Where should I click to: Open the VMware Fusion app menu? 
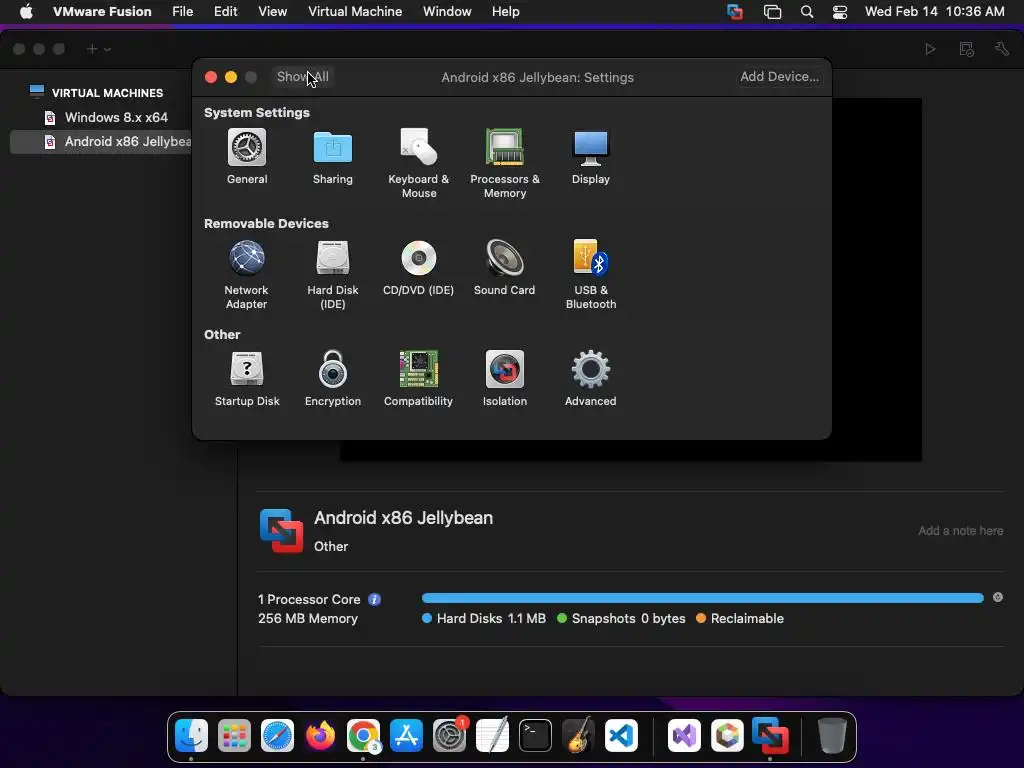click(102, 12)
